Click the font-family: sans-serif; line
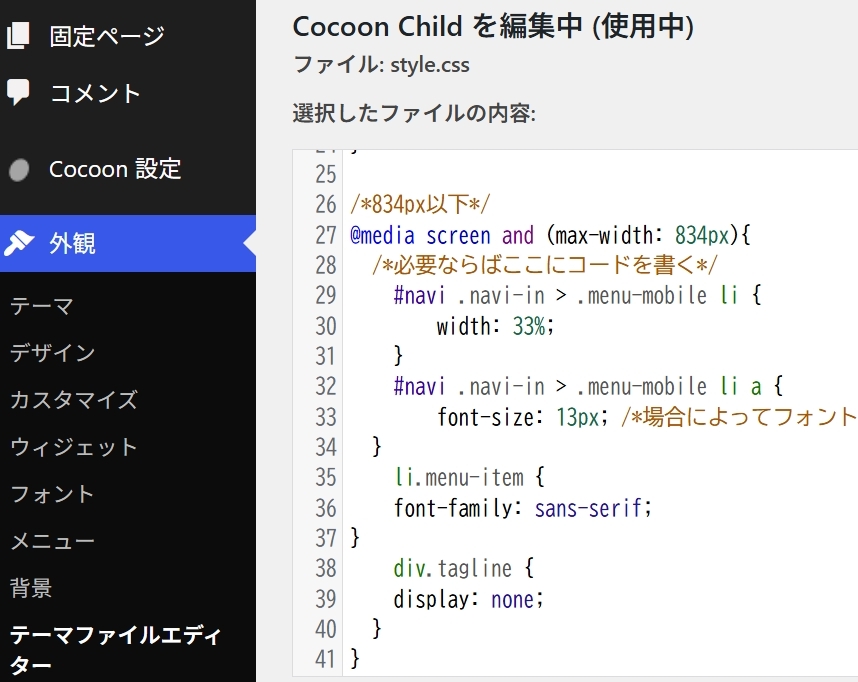Screen dimensions: 858x682 pos(523,508)
